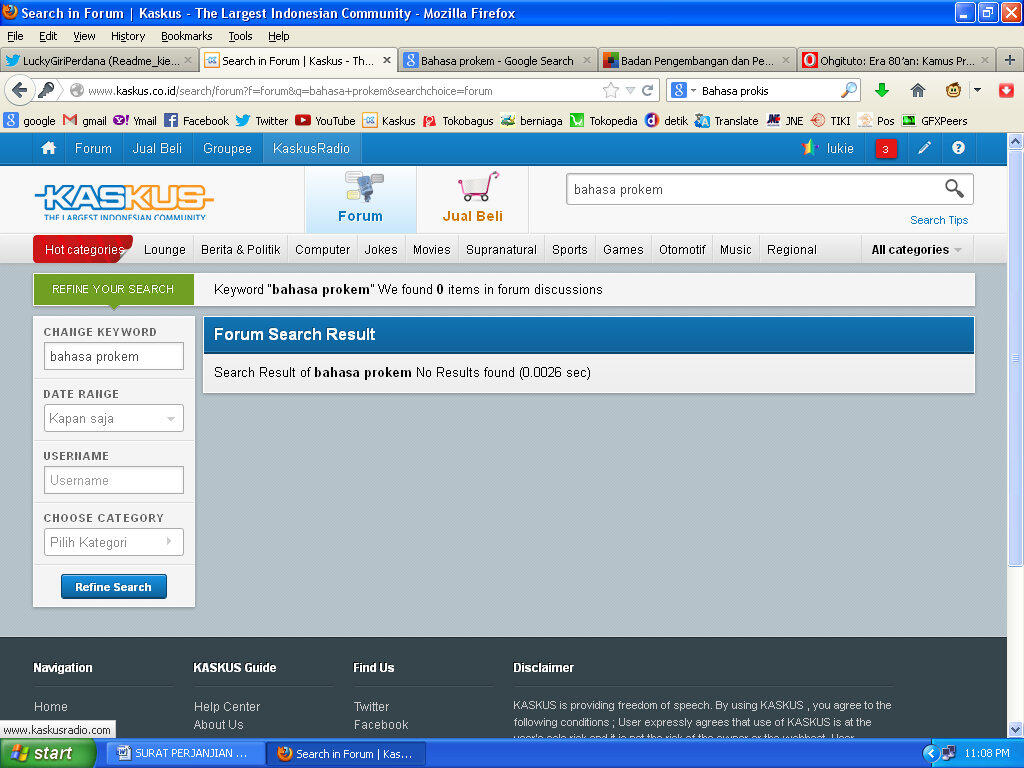Click the Change Keyword input field
The image size is (1024, 768).
[114, 357]
